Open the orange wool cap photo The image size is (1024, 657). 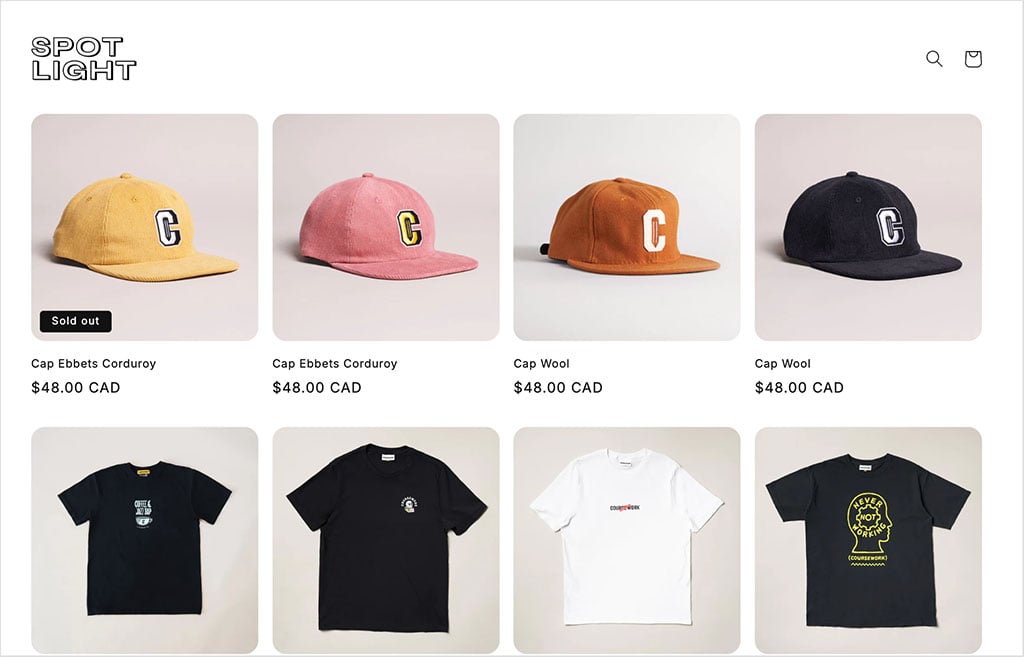[627, 227]
